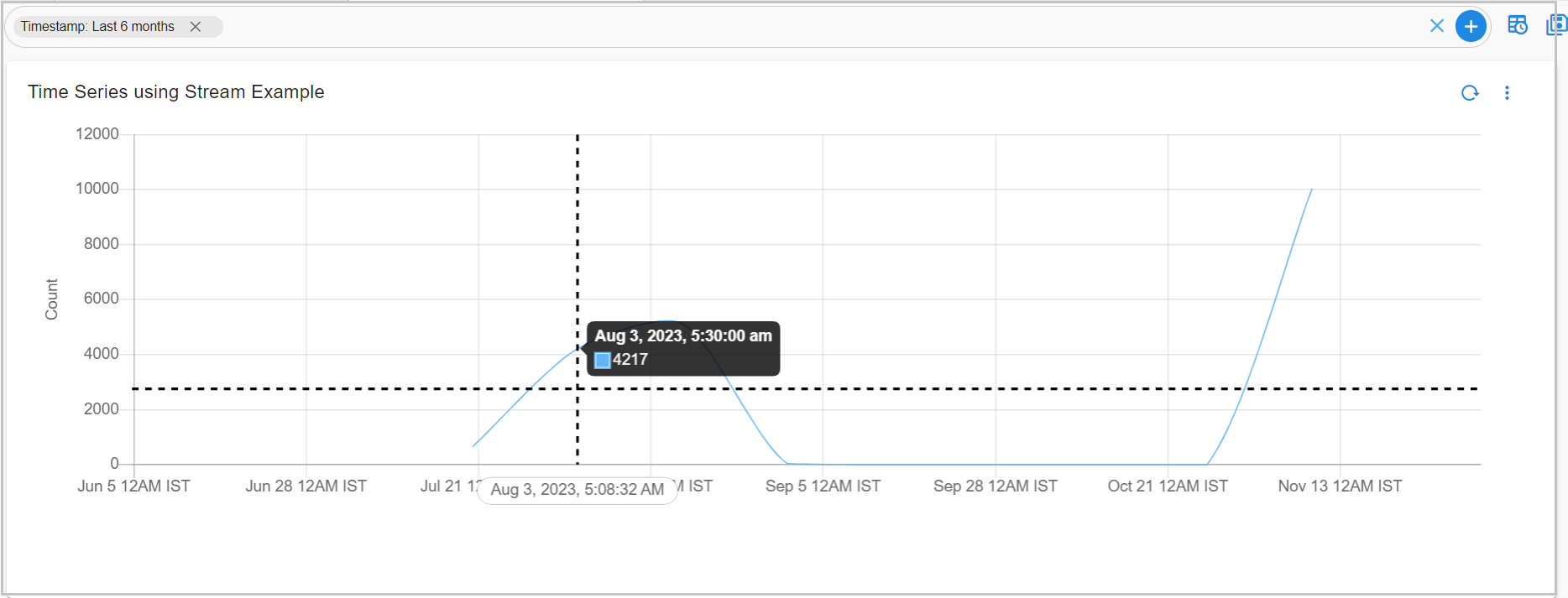1568x598 pixels.
Task: Click the line peak near 10000 in November
Action: (1311, 190)
